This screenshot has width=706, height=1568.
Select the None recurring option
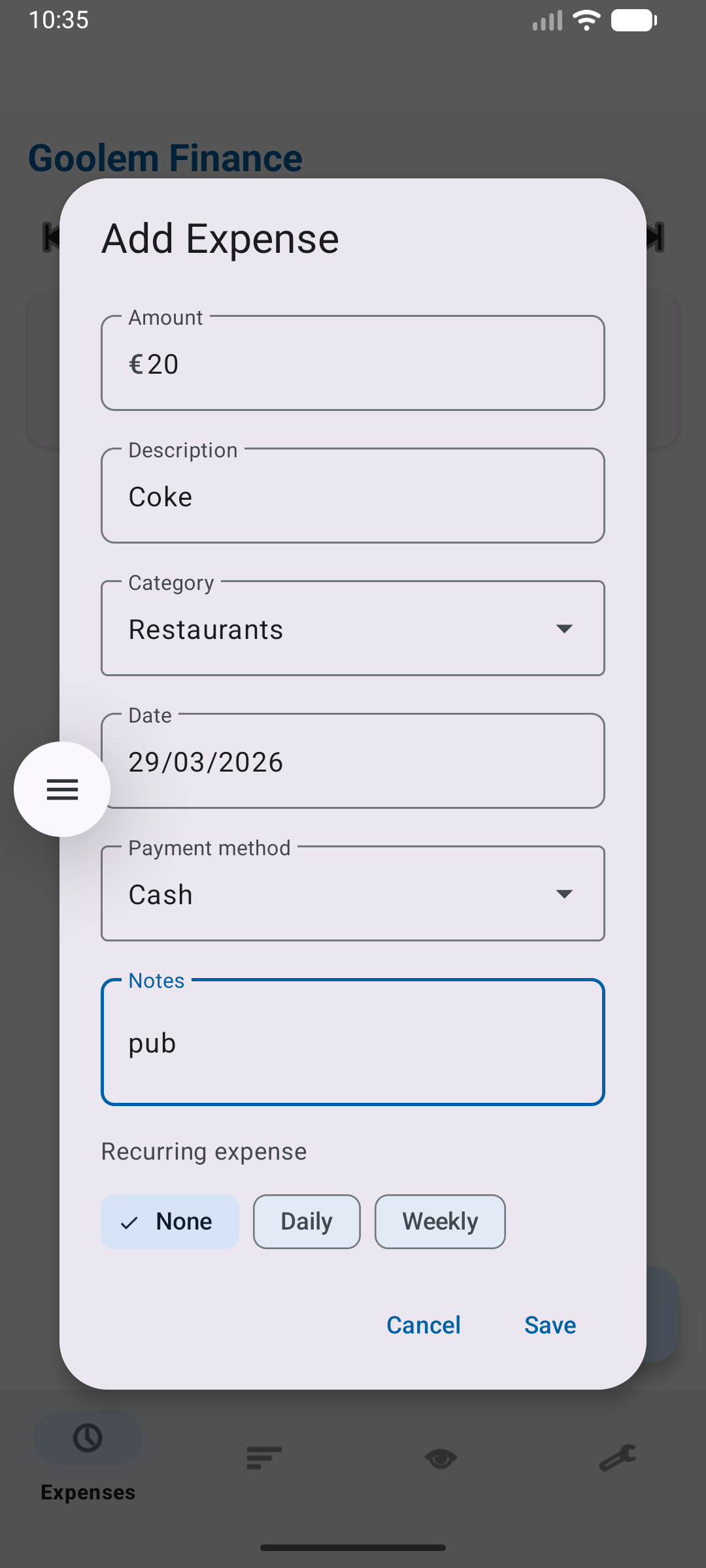pyautogui.click(x=170, y=1222)
